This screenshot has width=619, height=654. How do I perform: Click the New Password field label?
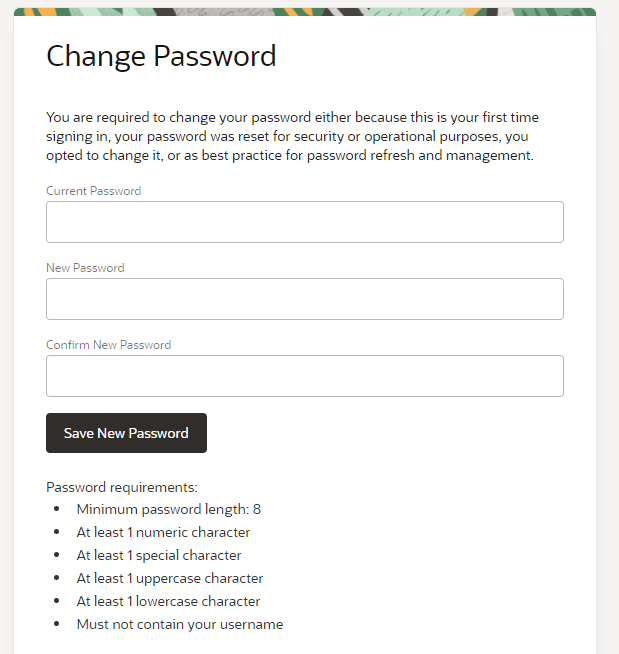coord(85,268)
